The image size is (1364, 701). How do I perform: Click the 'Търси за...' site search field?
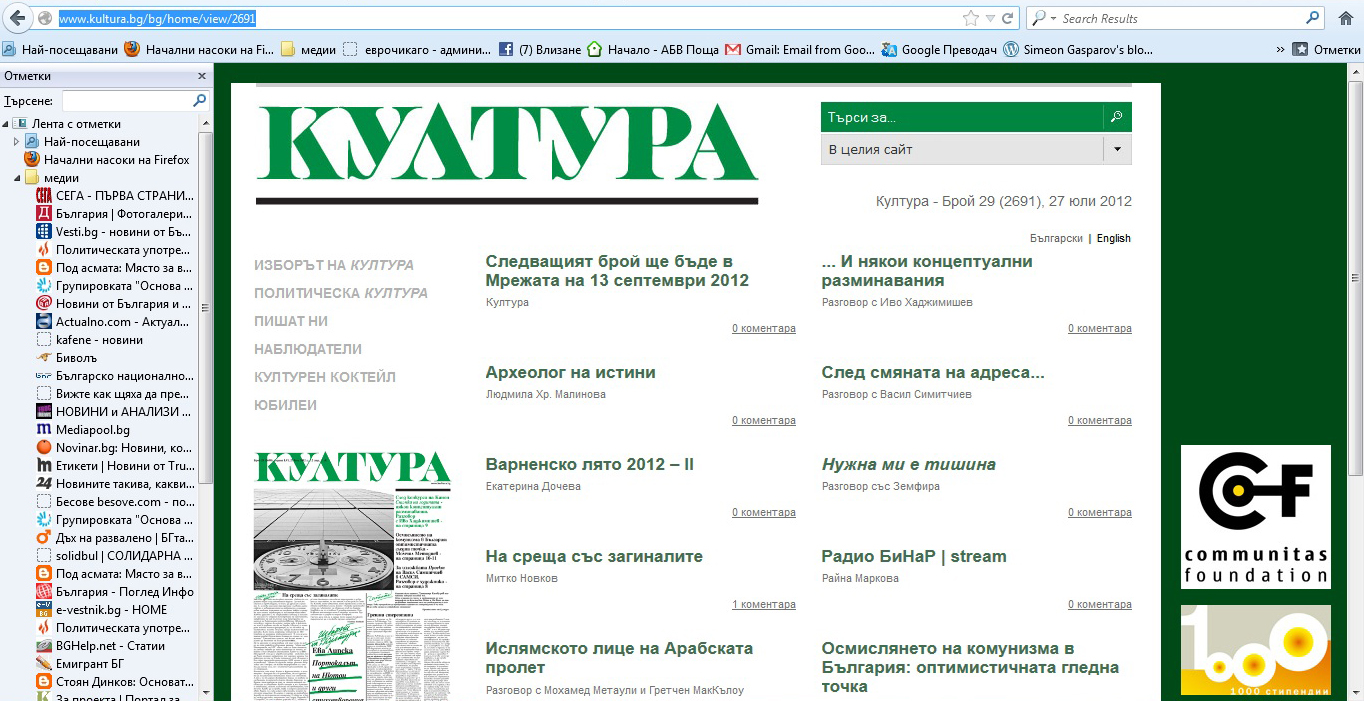(960, 117)
